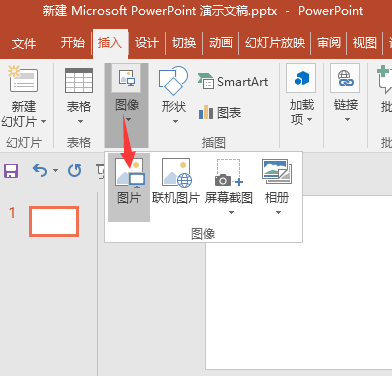Switch to the 开始 (Home) ribbon tab
This screenshot has height=376, width=392.
73,43
